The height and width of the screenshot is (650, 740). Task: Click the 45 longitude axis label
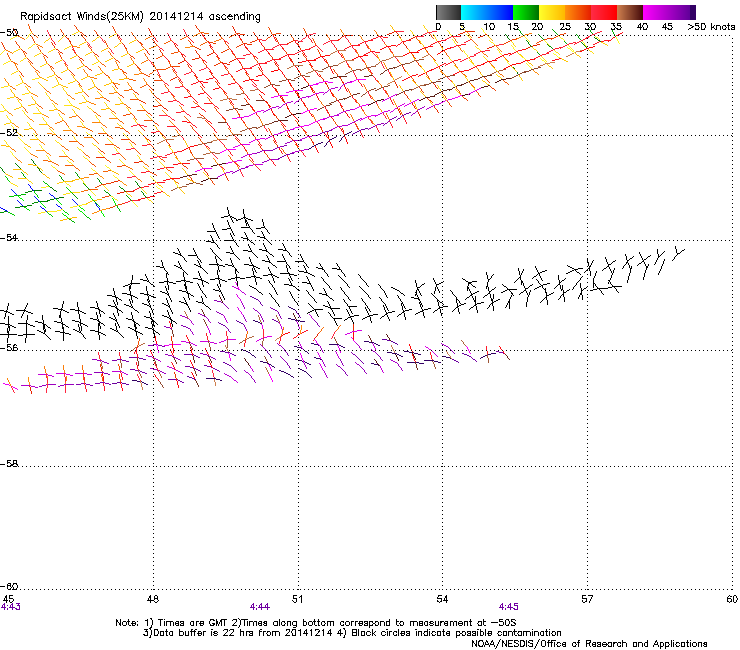[8, 599]
